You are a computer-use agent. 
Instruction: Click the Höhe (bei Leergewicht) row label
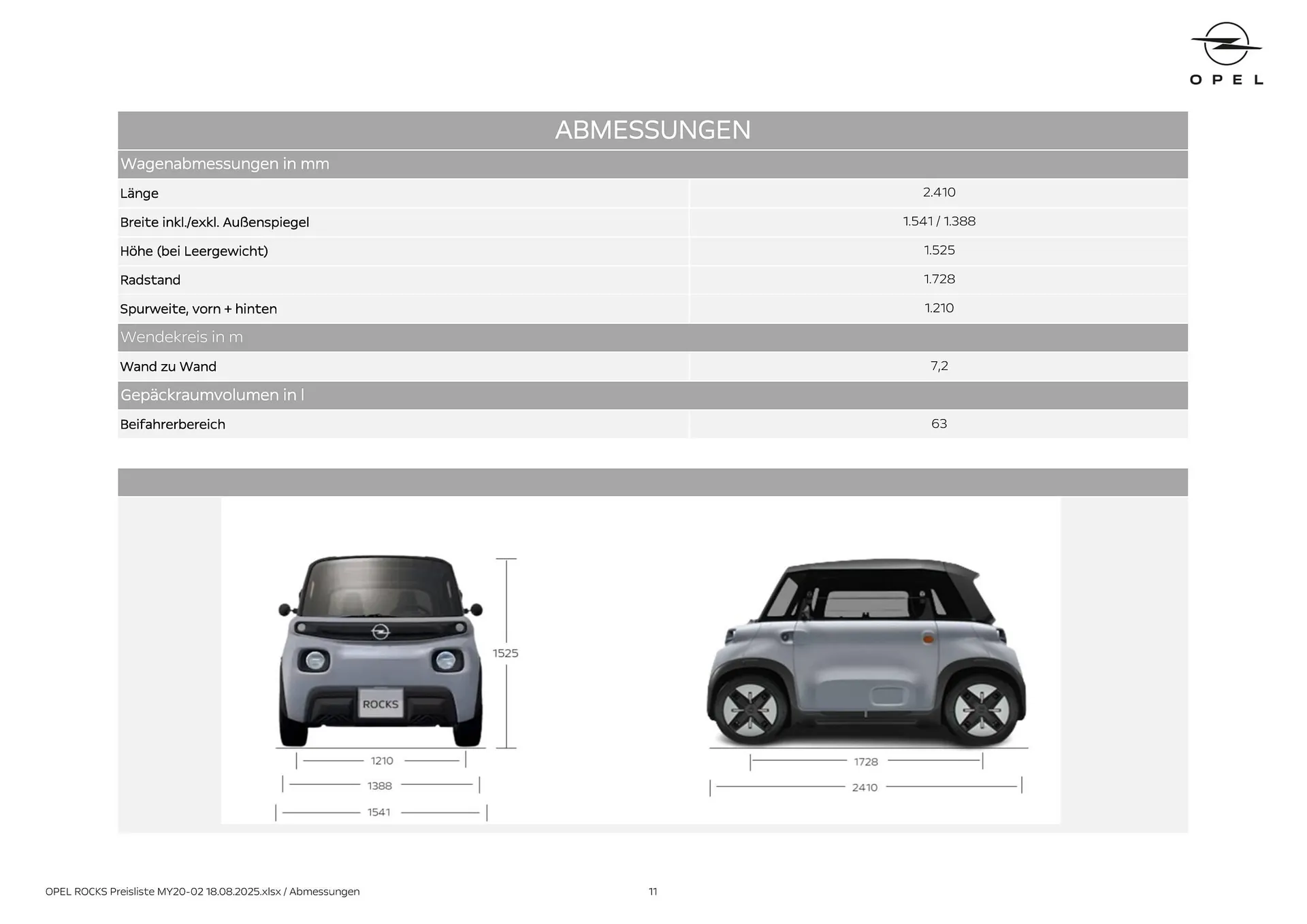194,251
